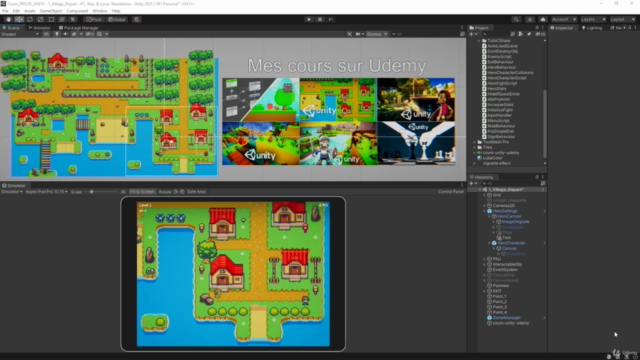
Task: Open the GameObject menu
Action: click(x=51, y=11)
